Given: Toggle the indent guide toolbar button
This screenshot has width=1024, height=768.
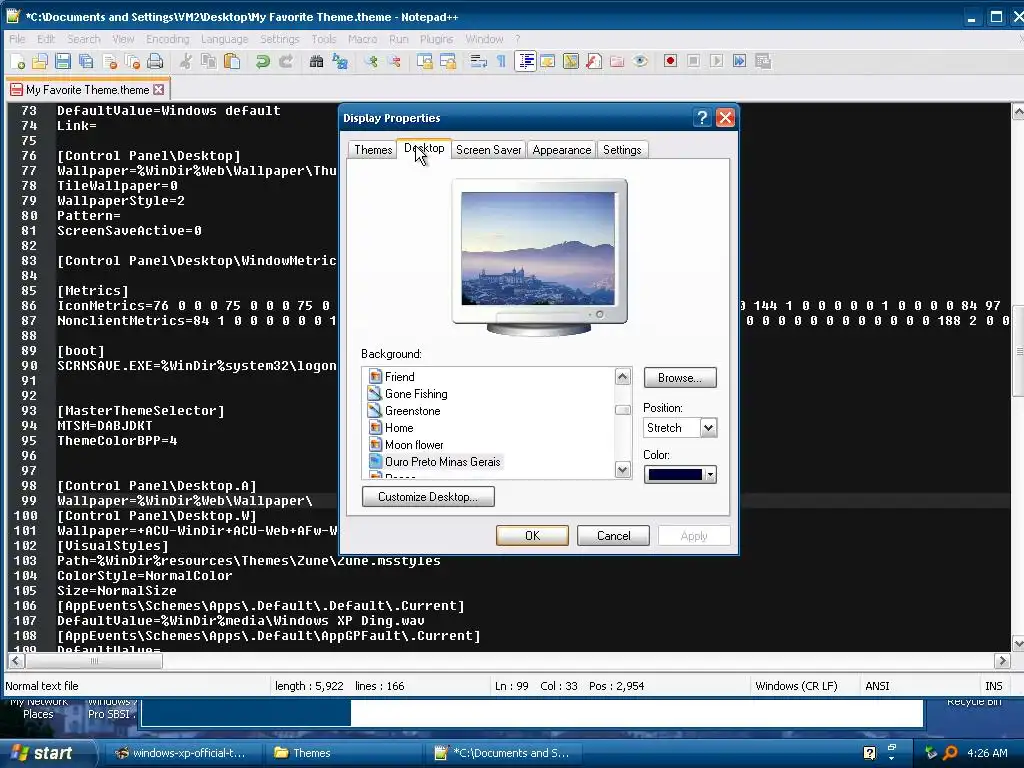Looking at the screenshot, I should [525, 61].
